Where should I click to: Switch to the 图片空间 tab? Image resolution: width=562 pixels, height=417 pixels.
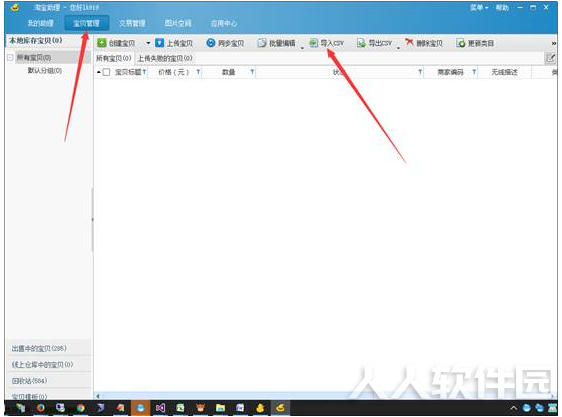[x=178, y=23]
